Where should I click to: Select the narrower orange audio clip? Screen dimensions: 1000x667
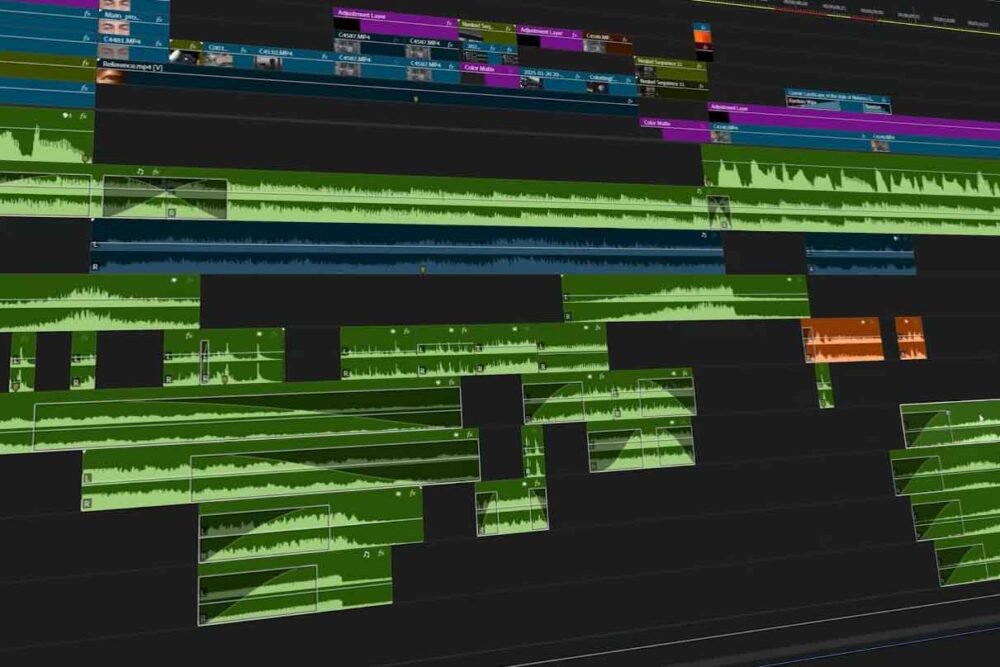(911, 337)
